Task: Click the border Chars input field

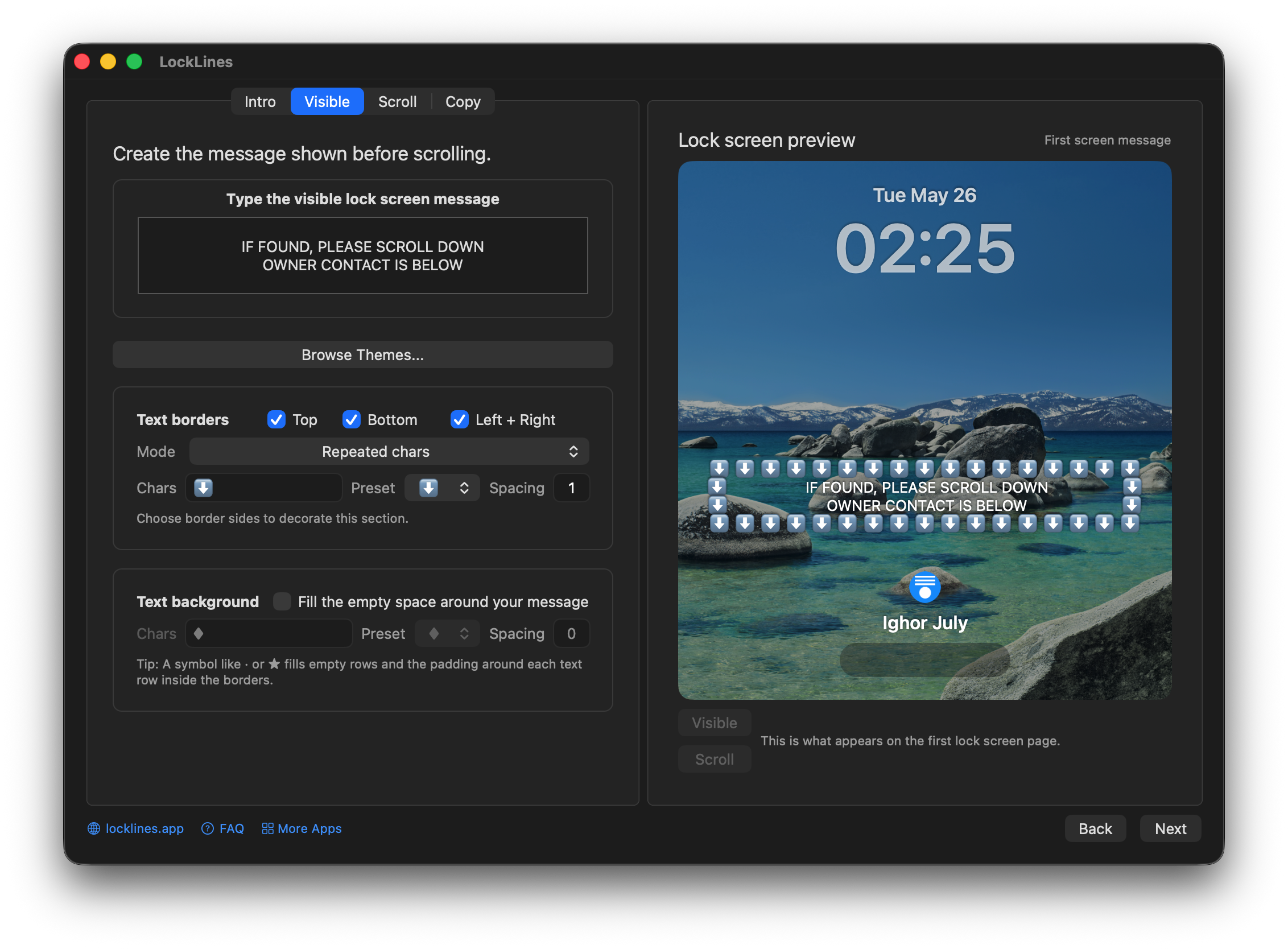Action: (264, 488)
